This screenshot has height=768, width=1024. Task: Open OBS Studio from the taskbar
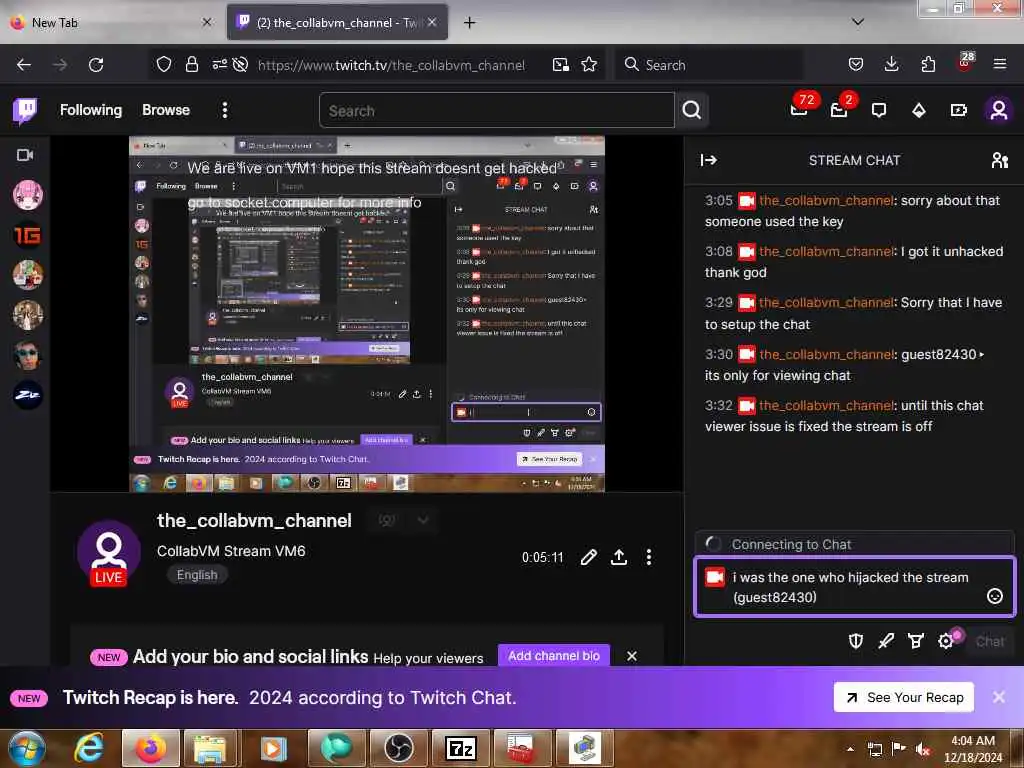(x=398, y=748)
